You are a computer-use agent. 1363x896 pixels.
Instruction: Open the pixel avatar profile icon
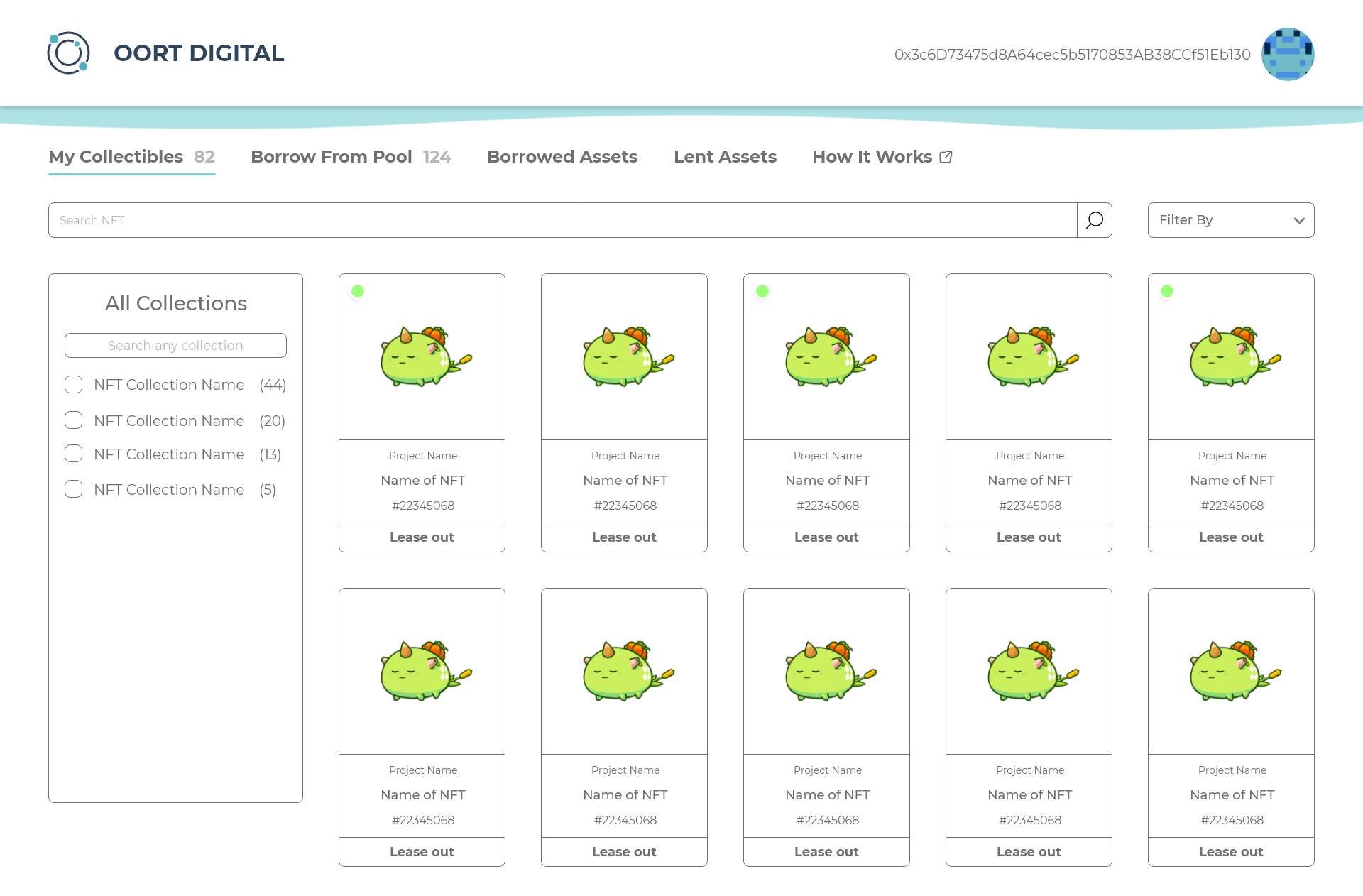coord(1287,55)
